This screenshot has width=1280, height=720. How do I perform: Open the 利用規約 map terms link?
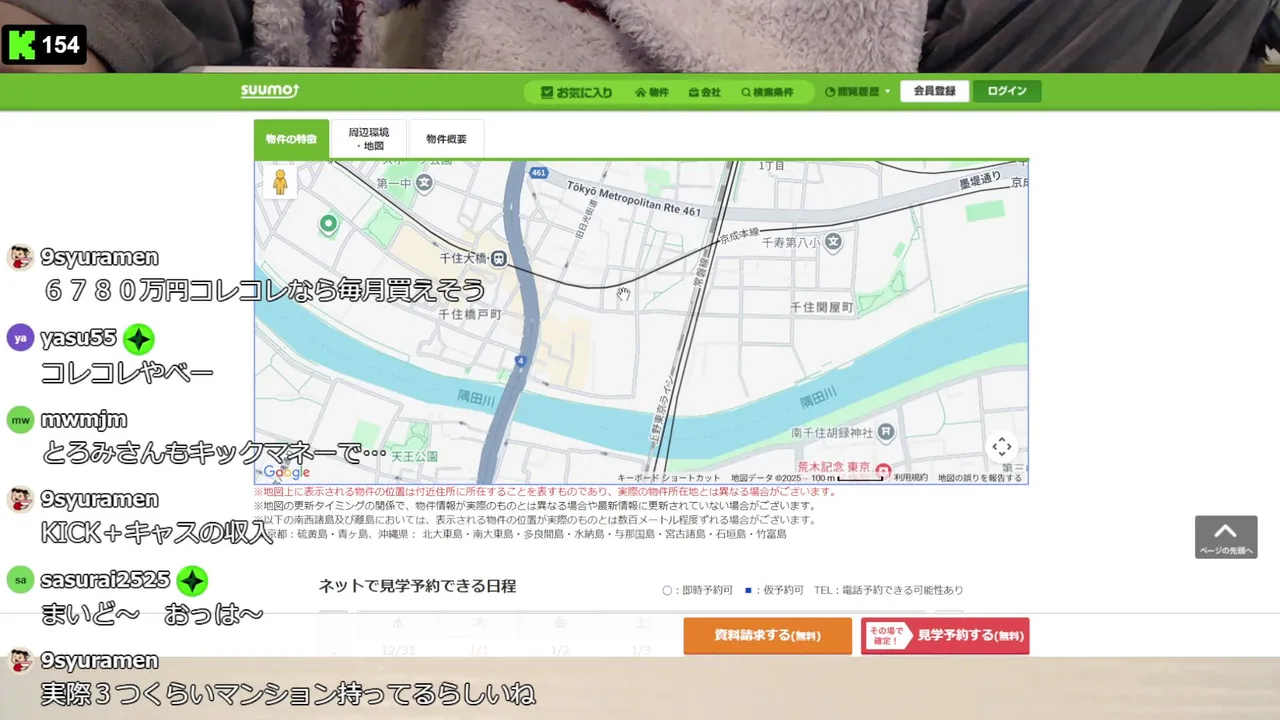[x=911, y=478]
